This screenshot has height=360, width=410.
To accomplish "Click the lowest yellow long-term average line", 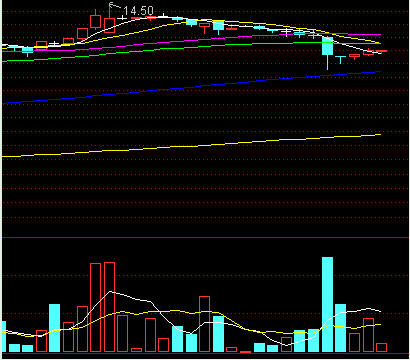I will [x=191, y=145].
